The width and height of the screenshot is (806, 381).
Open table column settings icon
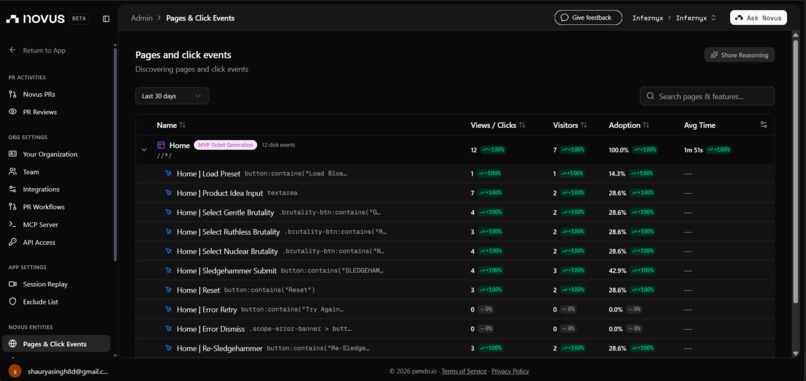tap(763, 125)
